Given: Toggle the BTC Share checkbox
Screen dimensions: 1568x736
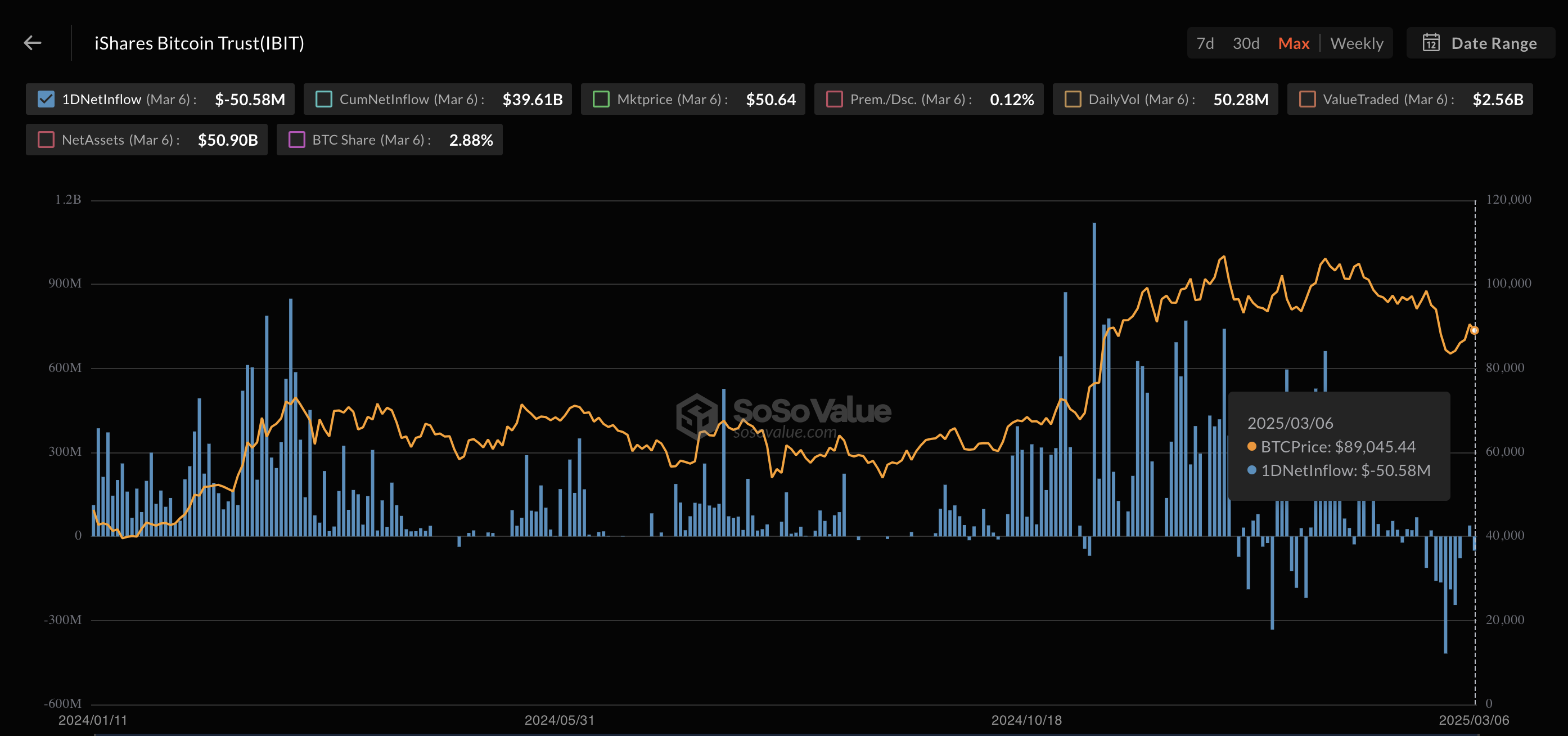Looking at the screenshot, I should click(x=296, y=140).
